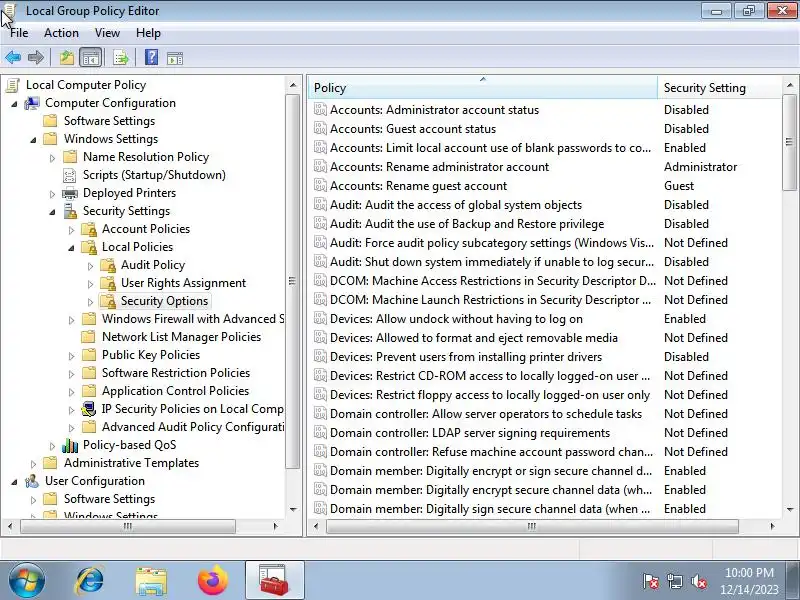The height and width of the screenshot is (600, 800).
Task: Select Network List Manager Policies
Action: click(x=181, y=337)
